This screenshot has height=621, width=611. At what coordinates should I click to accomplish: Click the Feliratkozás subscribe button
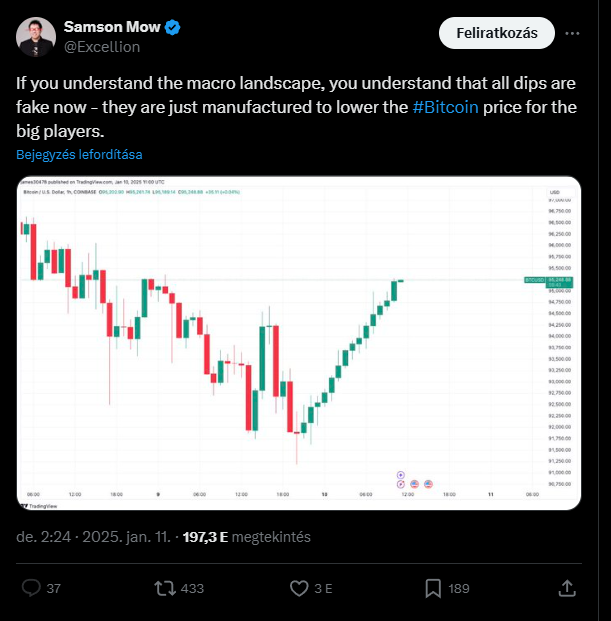pyautogui.click(x=497, y=33)
